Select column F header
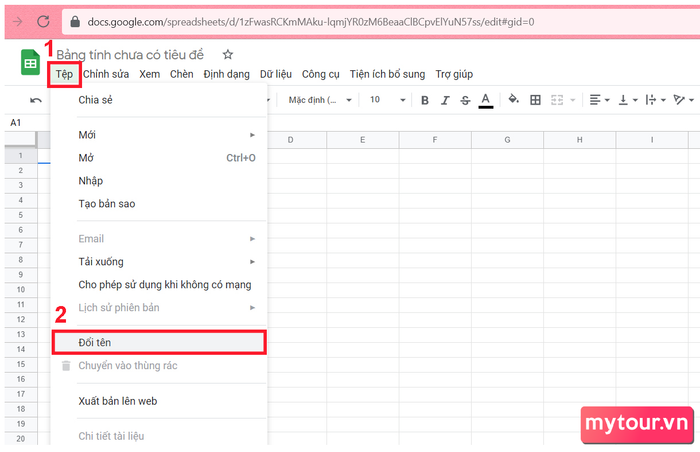Image resolution: width=700 pixels, height=452 pixels. pos(435,140)
